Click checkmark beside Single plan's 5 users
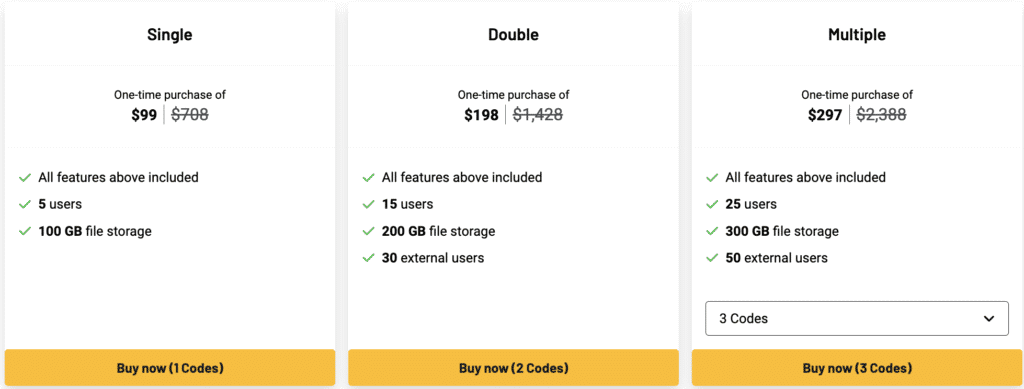Screen dimensions: 1024x389 pyautogui.click(x=25, y=204)
